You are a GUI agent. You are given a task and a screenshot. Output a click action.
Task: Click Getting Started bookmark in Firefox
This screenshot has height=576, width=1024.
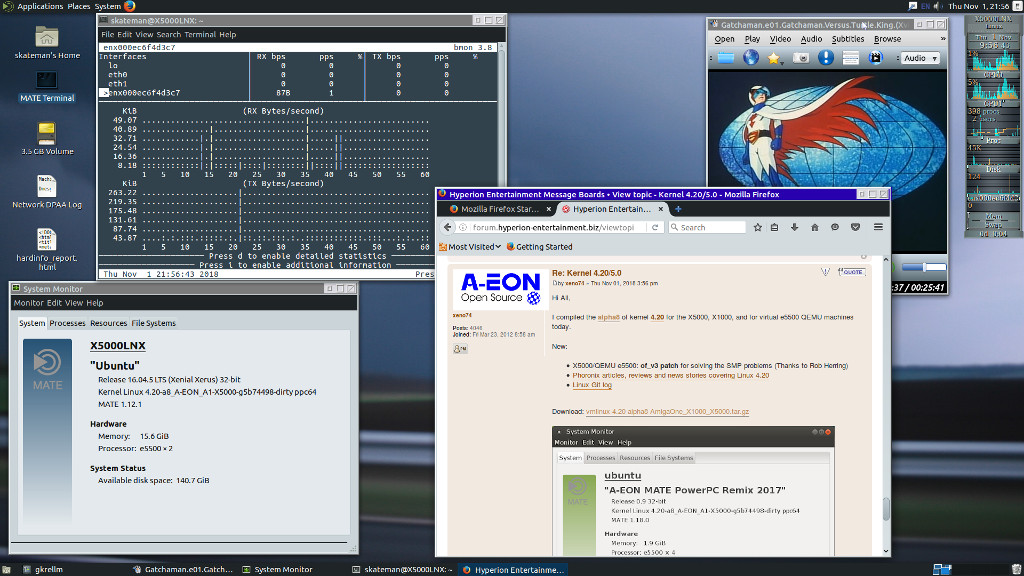pos(539,247)
